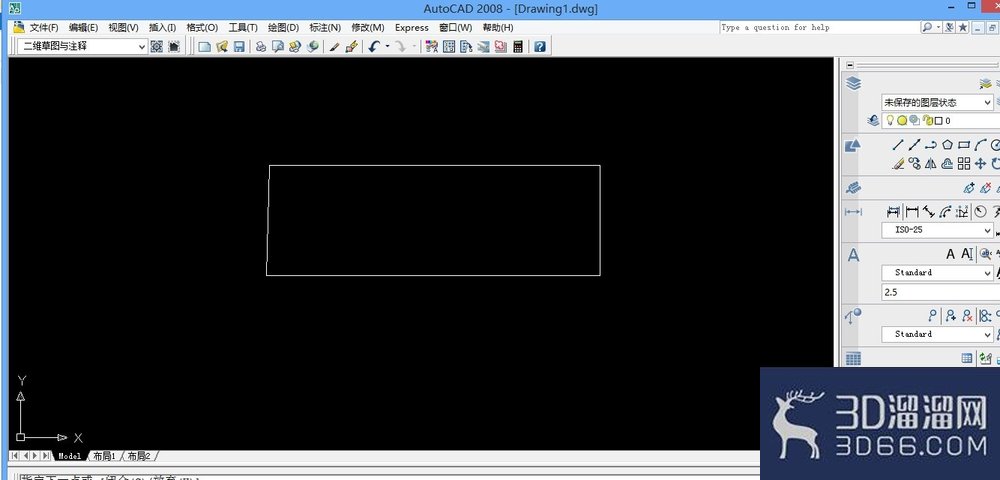Open the 文件(F) menu
This screenshot has width=1000, height=480.
pyautogui.click(x=43, y=27)
